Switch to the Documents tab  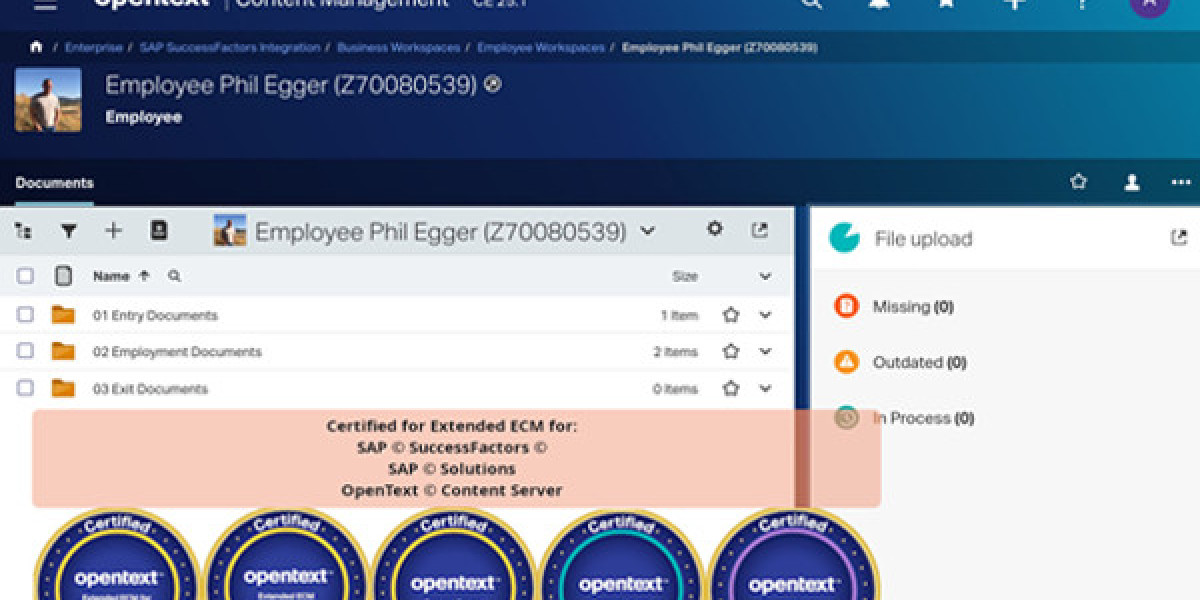point(55,183)
